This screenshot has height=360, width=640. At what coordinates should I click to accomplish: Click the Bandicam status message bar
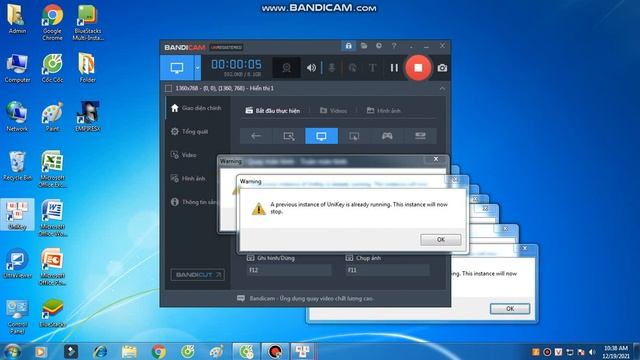pos(306,298)
